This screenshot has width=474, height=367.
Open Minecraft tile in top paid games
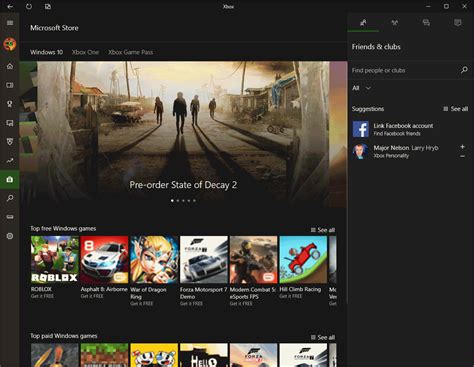[104, 355]
